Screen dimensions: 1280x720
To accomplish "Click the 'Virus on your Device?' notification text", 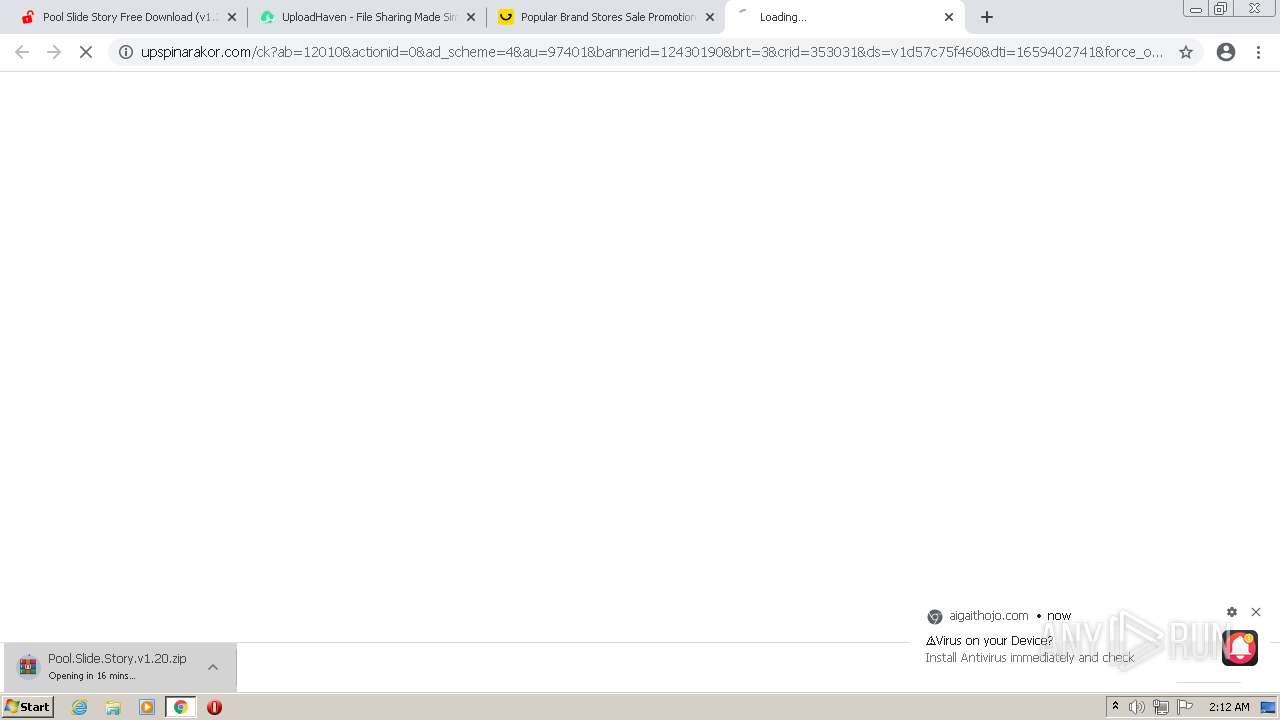I will (989, 641).
